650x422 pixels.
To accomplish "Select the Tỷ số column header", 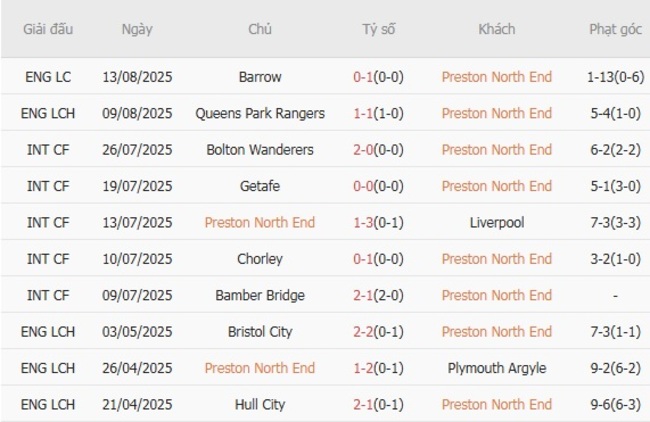I will point(379,29).
